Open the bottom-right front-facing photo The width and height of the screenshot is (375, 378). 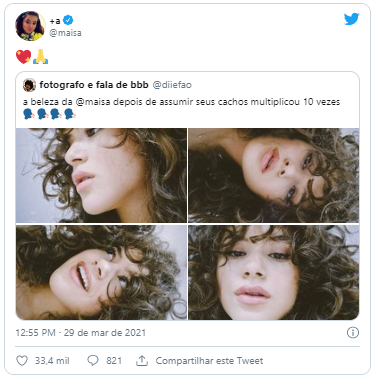274,272
